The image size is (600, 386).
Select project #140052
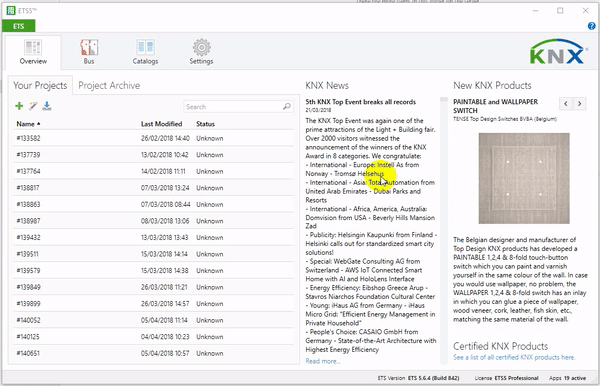pyautogui.click(x=153, y=320)
